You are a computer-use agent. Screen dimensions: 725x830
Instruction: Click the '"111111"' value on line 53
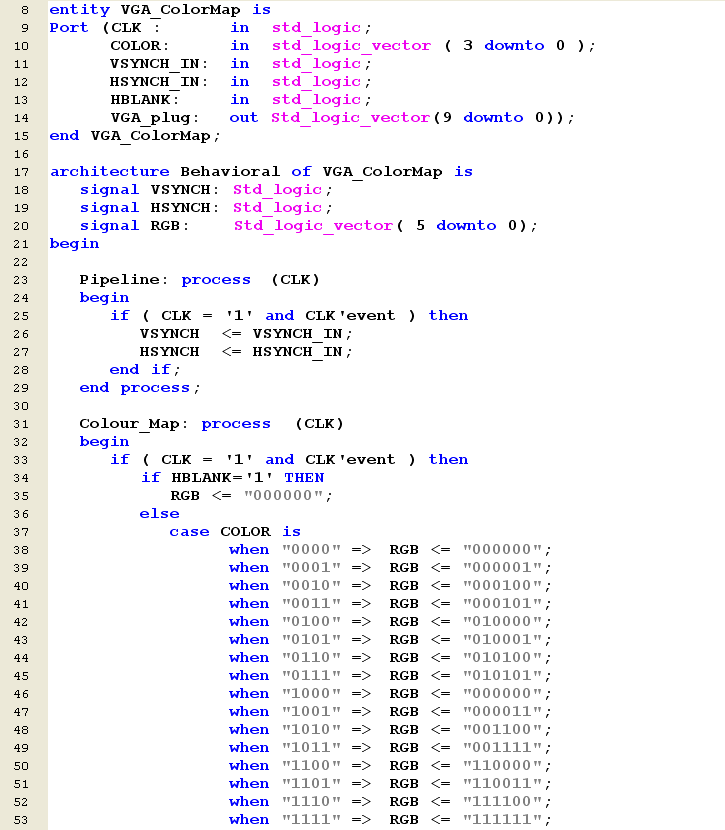[x=503, y=819]
